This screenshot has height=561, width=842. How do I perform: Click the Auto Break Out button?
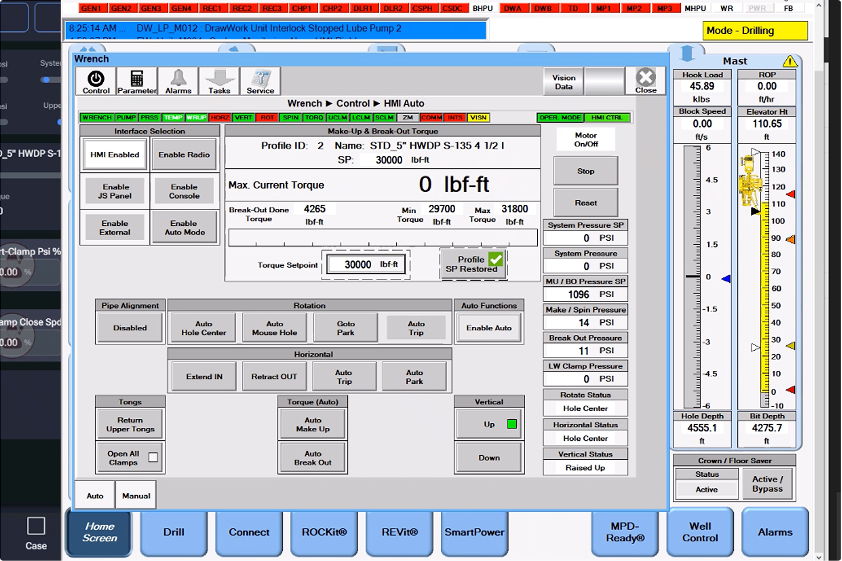click(x=313, y=457)
